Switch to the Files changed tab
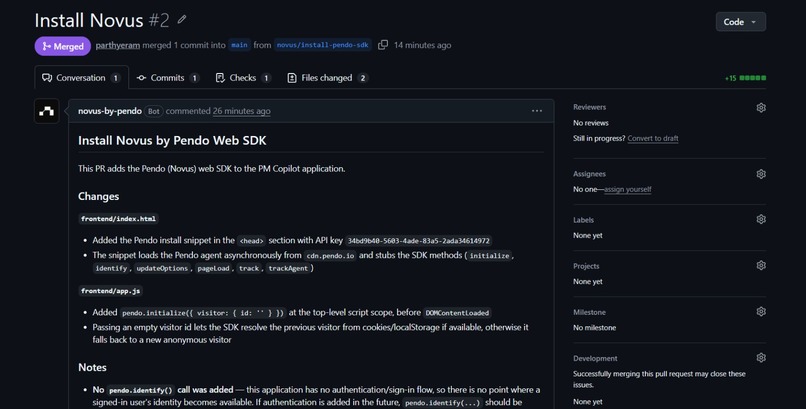This screenshot has width=806, height=409. [327, 78]
